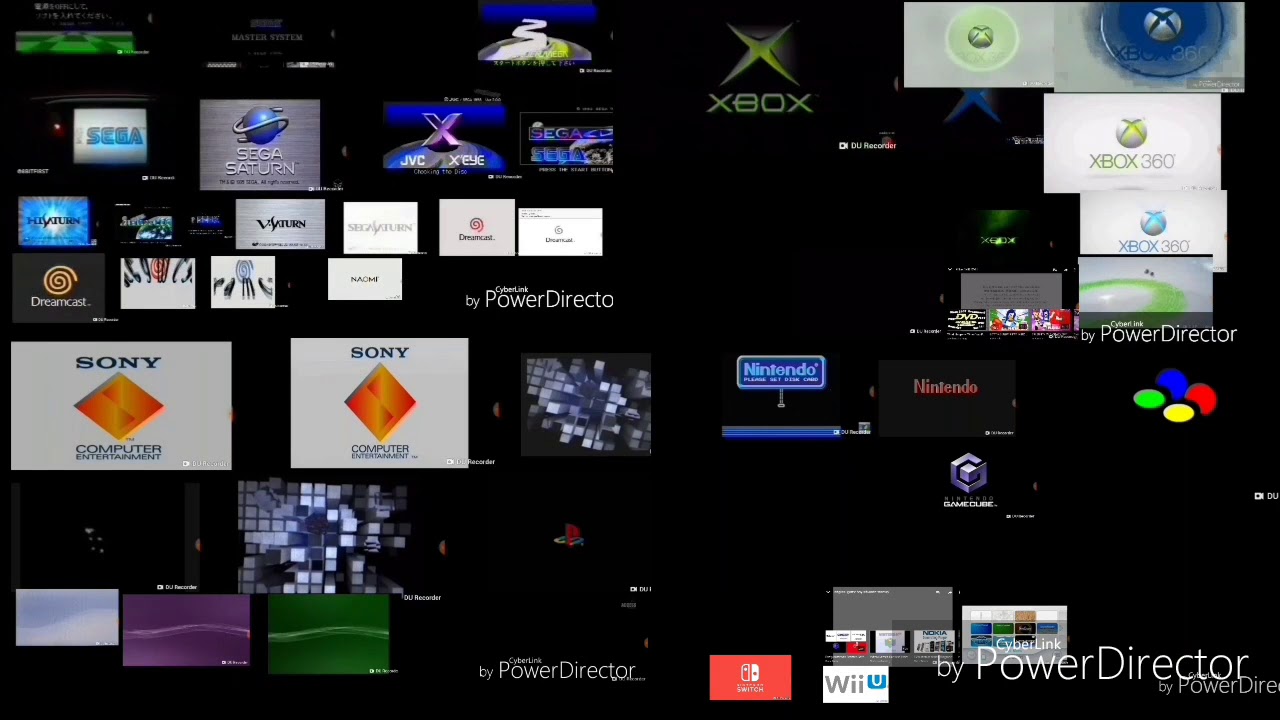Select the smaller PS2 floating cubes clip

[587, 404]
